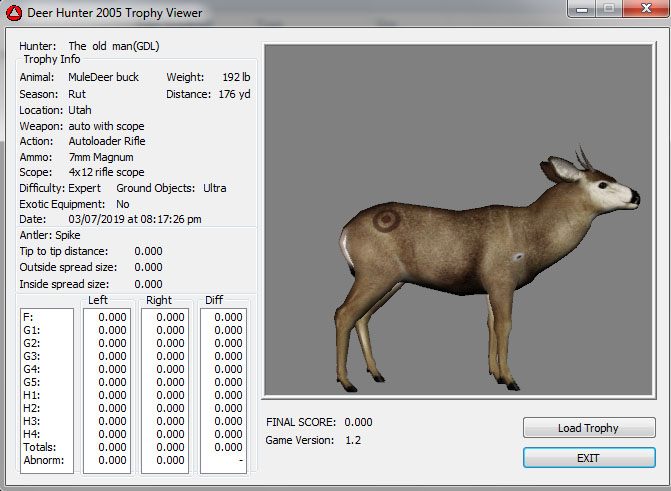Image resolution: width=671 pixels, height=491 pixels.
Task: Click the 7mm Magnum ammo value
Action: (100, 157)
